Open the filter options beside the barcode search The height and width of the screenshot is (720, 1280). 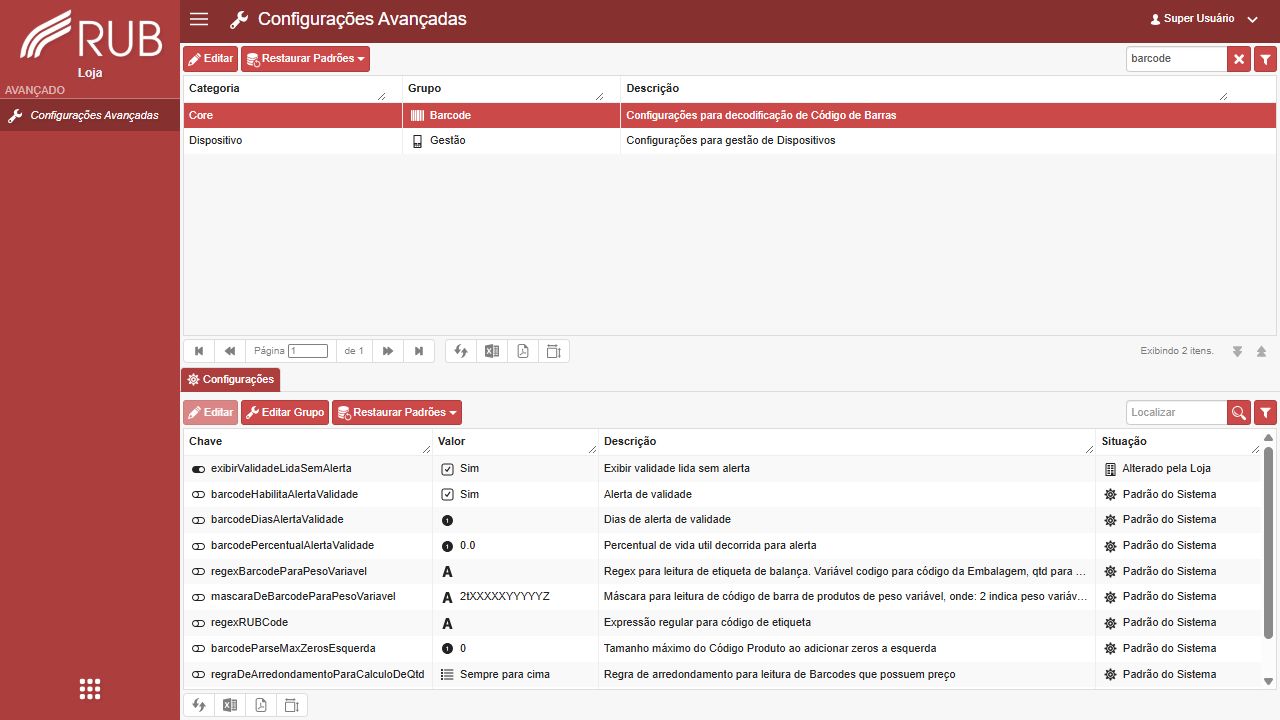pyautogui.click(x=1265, y=59)
